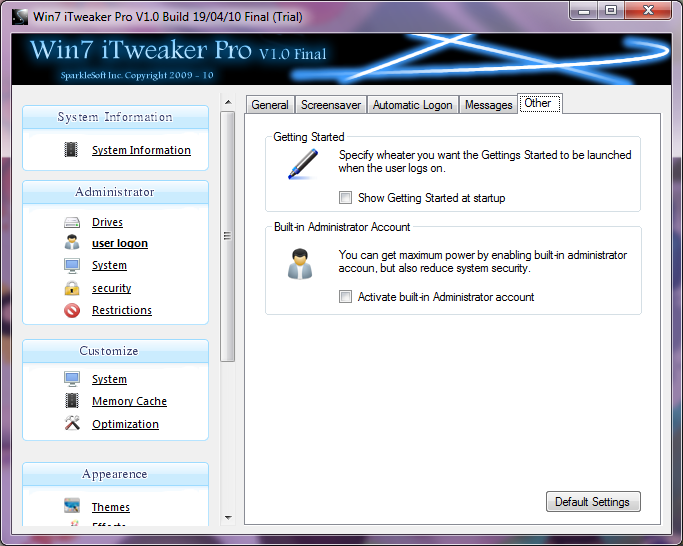This screenshot has height=546, width=683.
Task: Click the Themes picture icon
Action: 72,506
